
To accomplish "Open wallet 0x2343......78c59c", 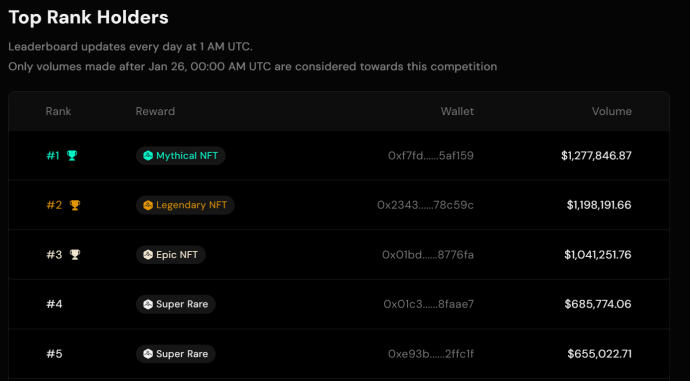I will pyautogui.click(x=426, y=205).
